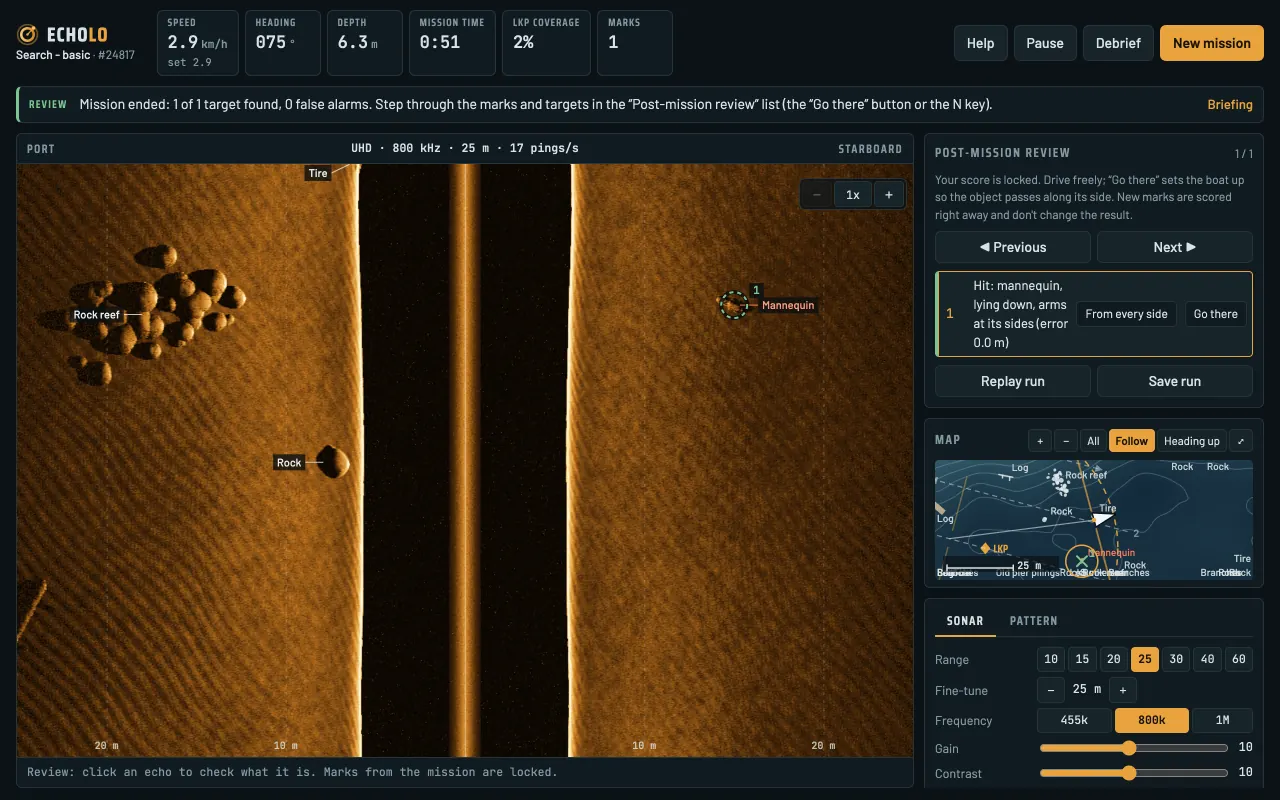Set sonar range to 30

tap(1176, 659)
